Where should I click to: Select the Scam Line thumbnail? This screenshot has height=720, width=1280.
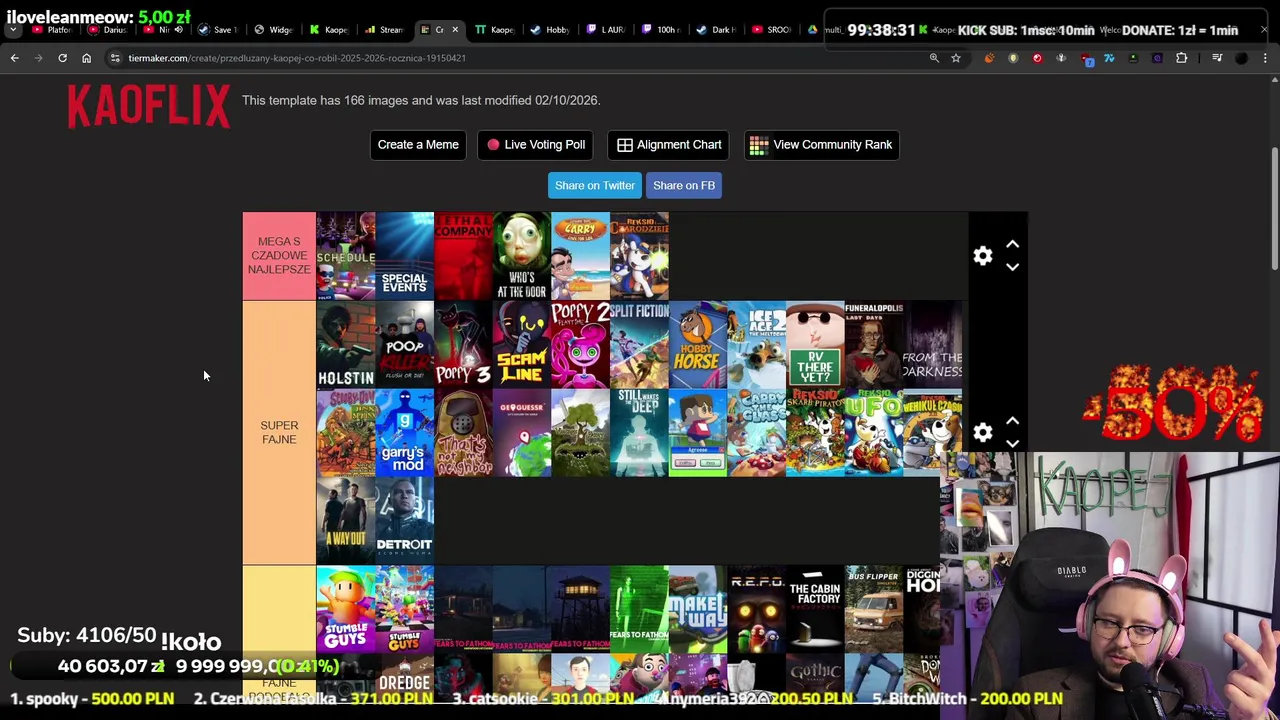[x=522, y=345]
